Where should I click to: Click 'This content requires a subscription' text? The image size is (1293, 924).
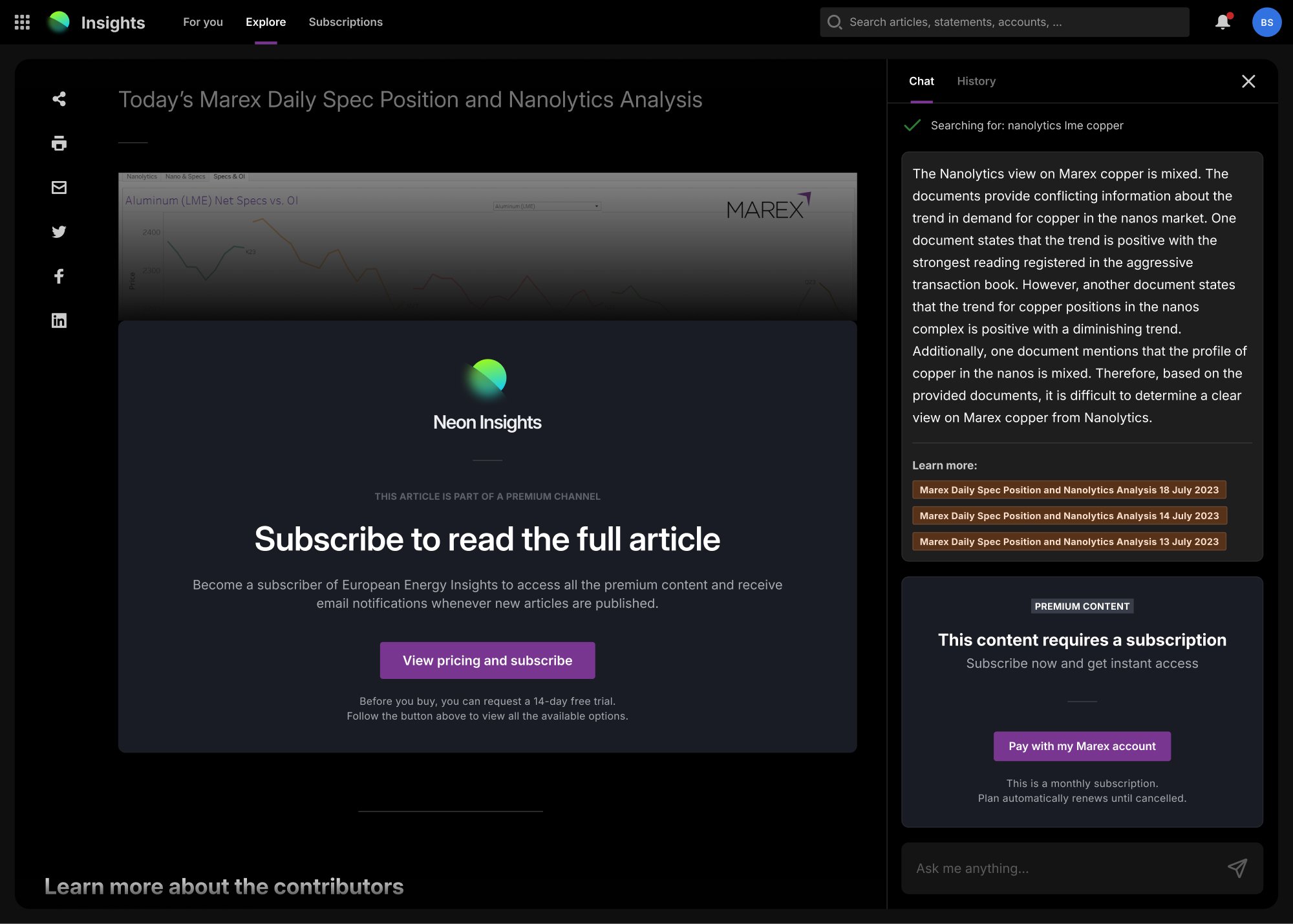(1082, 639)
